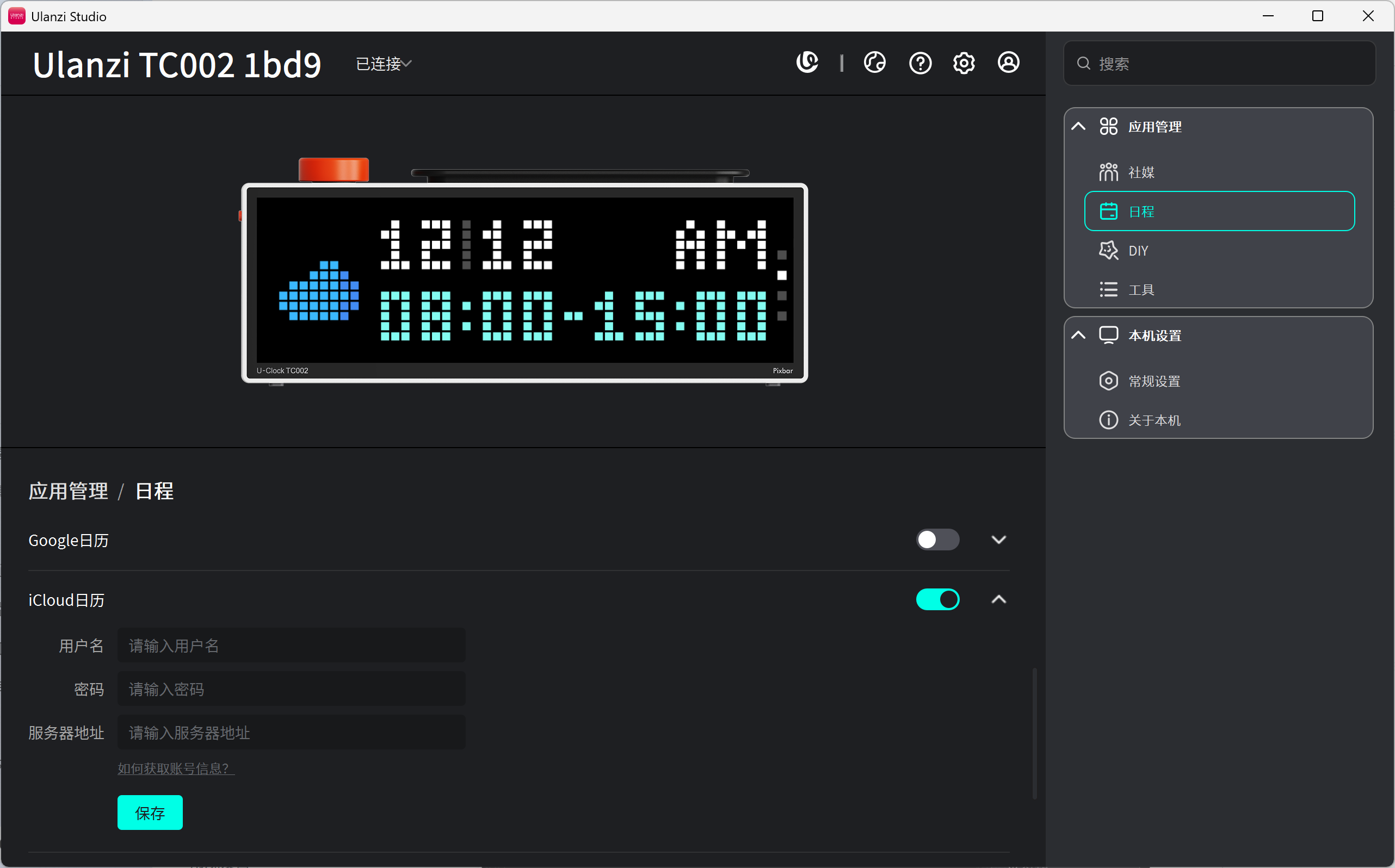
Task: Open 关于本机 in the sidebar
Action: 1219,420
